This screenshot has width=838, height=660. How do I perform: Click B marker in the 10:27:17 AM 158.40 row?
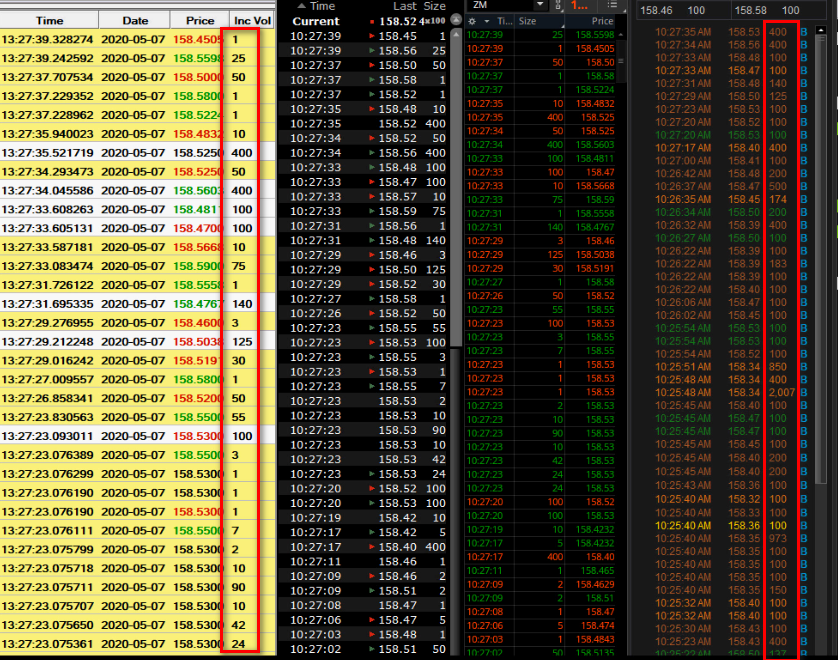coord(804,148)
